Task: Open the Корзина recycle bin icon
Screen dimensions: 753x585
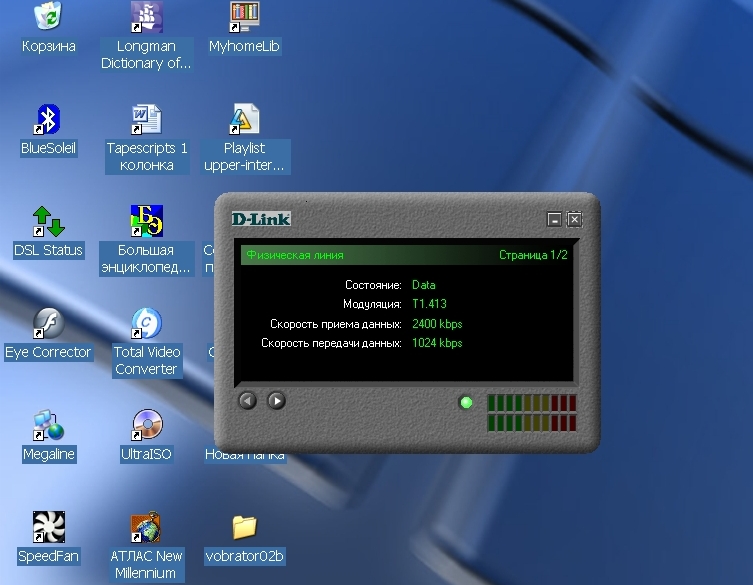Action: tap(49, 15)
